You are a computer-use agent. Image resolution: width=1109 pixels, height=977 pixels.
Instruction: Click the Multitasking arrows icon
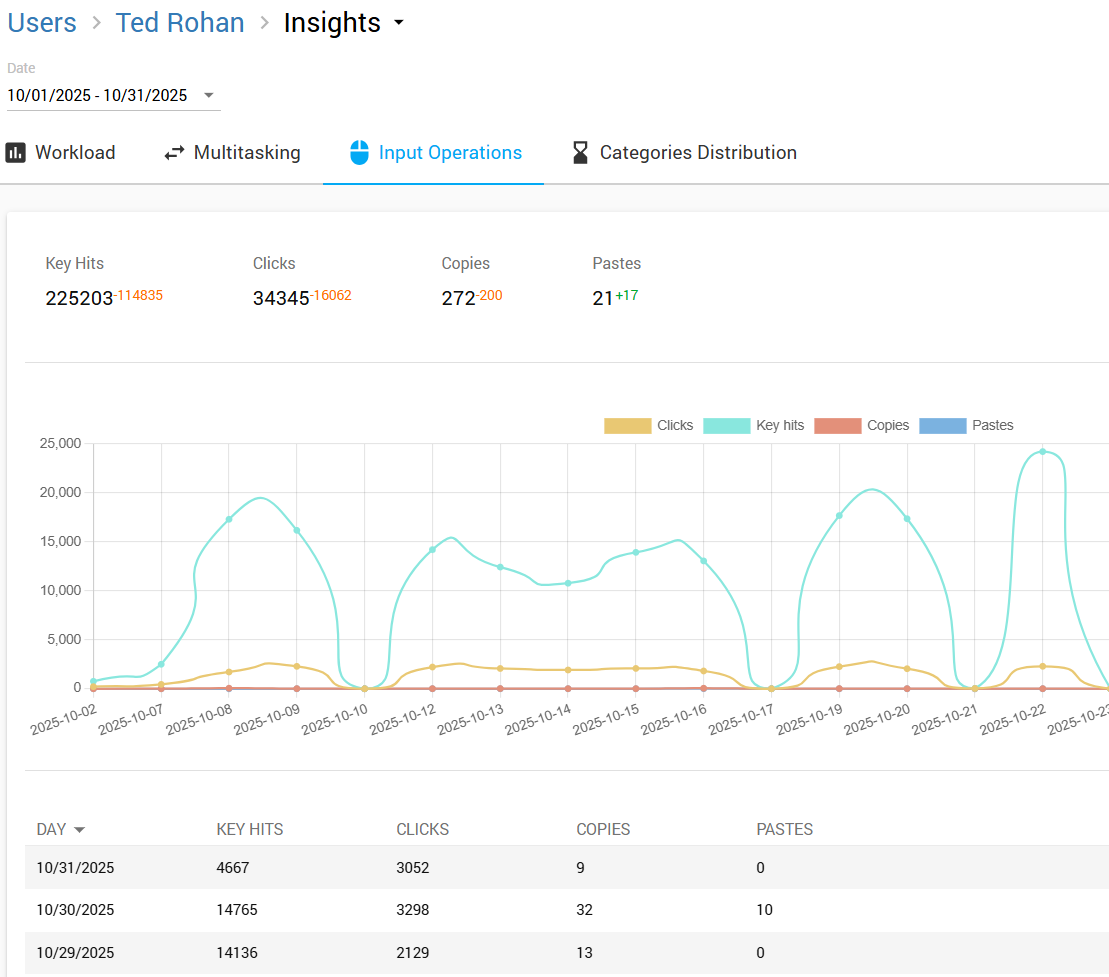click(x=175, y=153)
